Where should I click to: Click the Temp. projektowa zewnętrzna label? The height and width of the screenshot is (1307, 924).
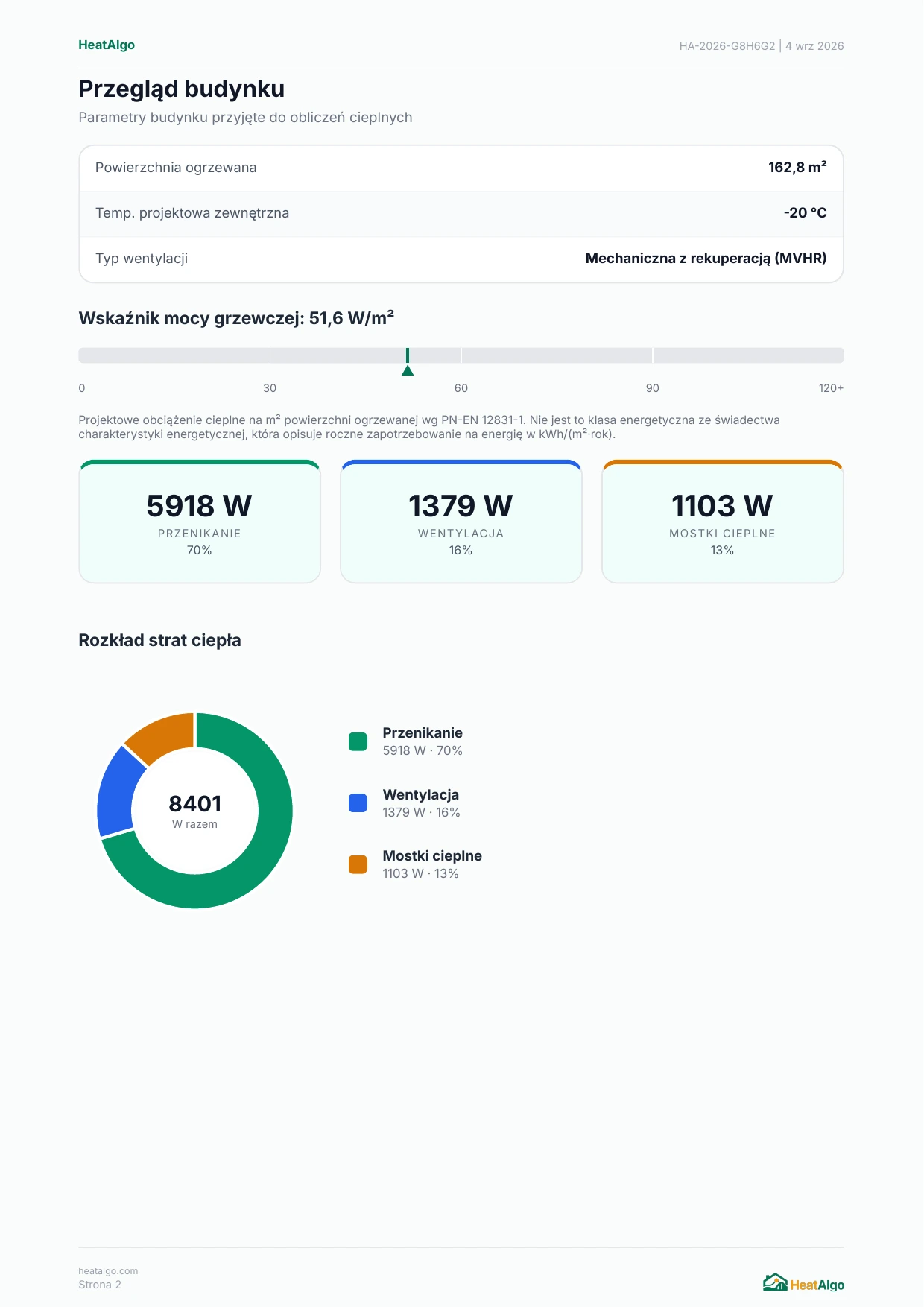click(x=192, y=213)
